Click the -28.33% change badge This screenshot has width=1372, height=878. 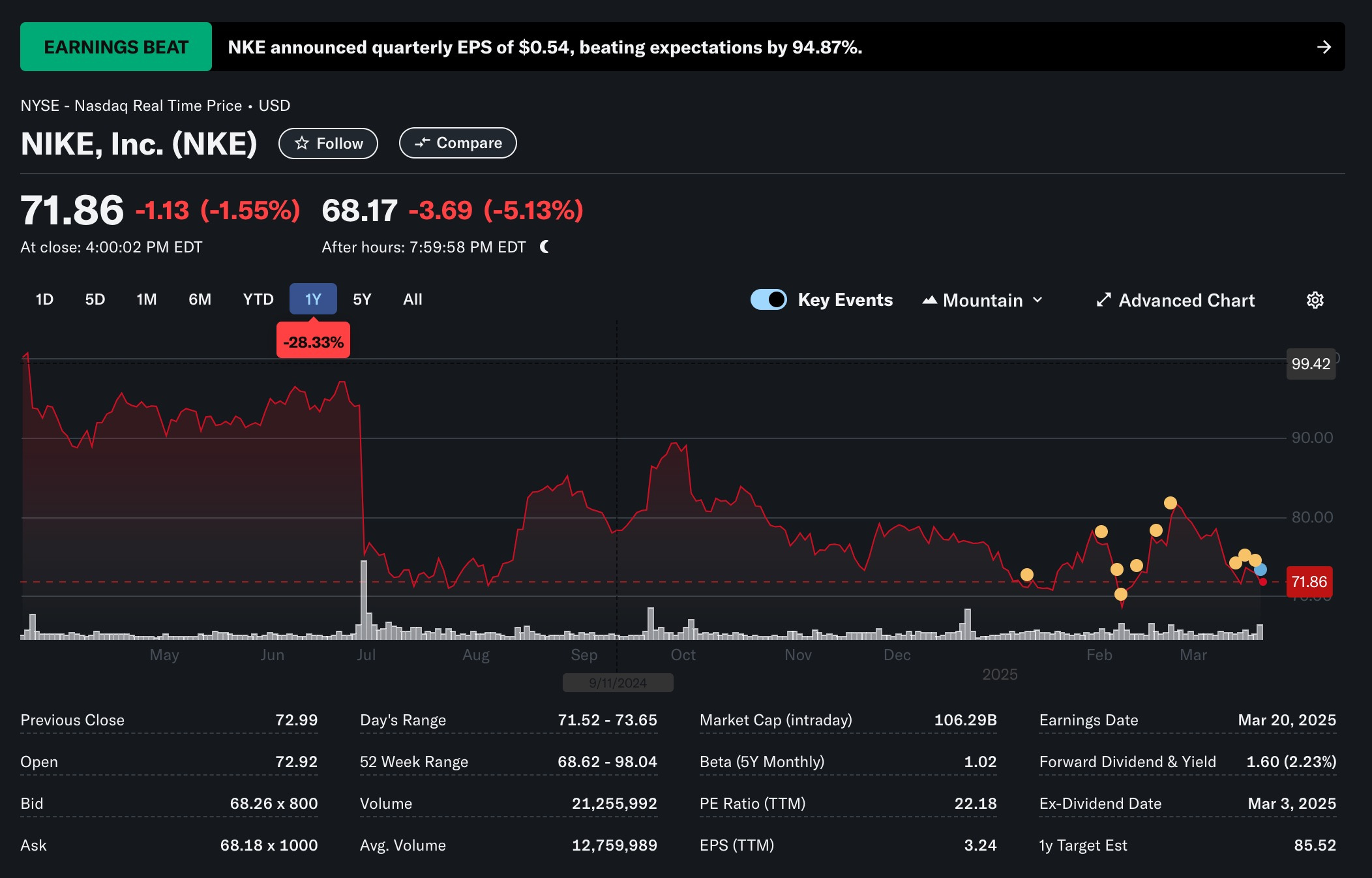(313, 342)
